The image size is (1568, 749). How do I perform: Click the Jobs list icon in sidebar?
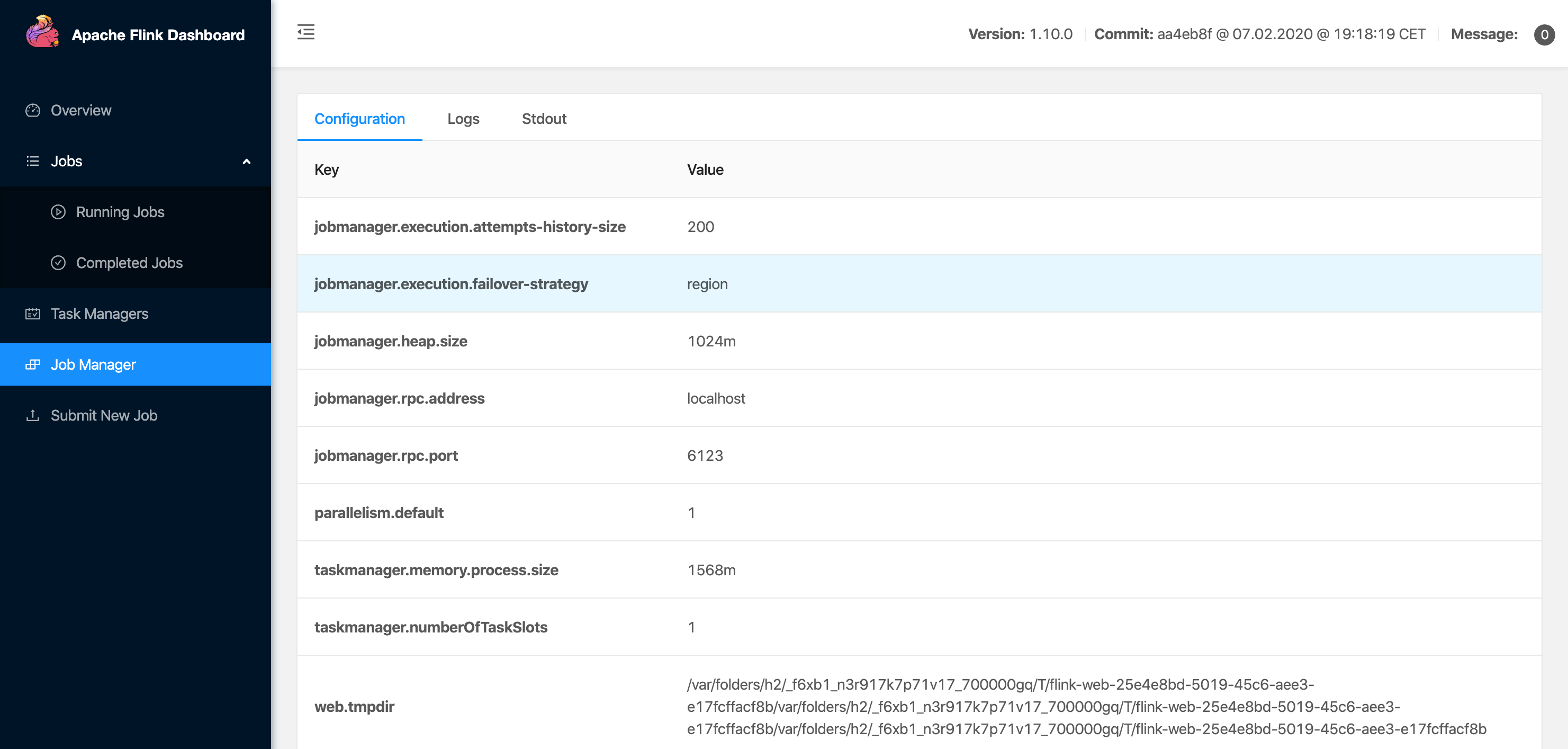[x=33, y=162]
